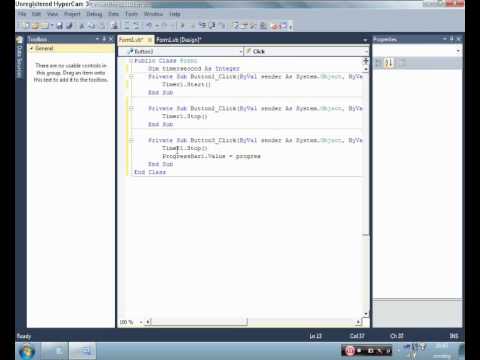Viewport: 480px width, 360px height.
Task: Click the Save All toolbar icon
Action: (x=69, y=25)
